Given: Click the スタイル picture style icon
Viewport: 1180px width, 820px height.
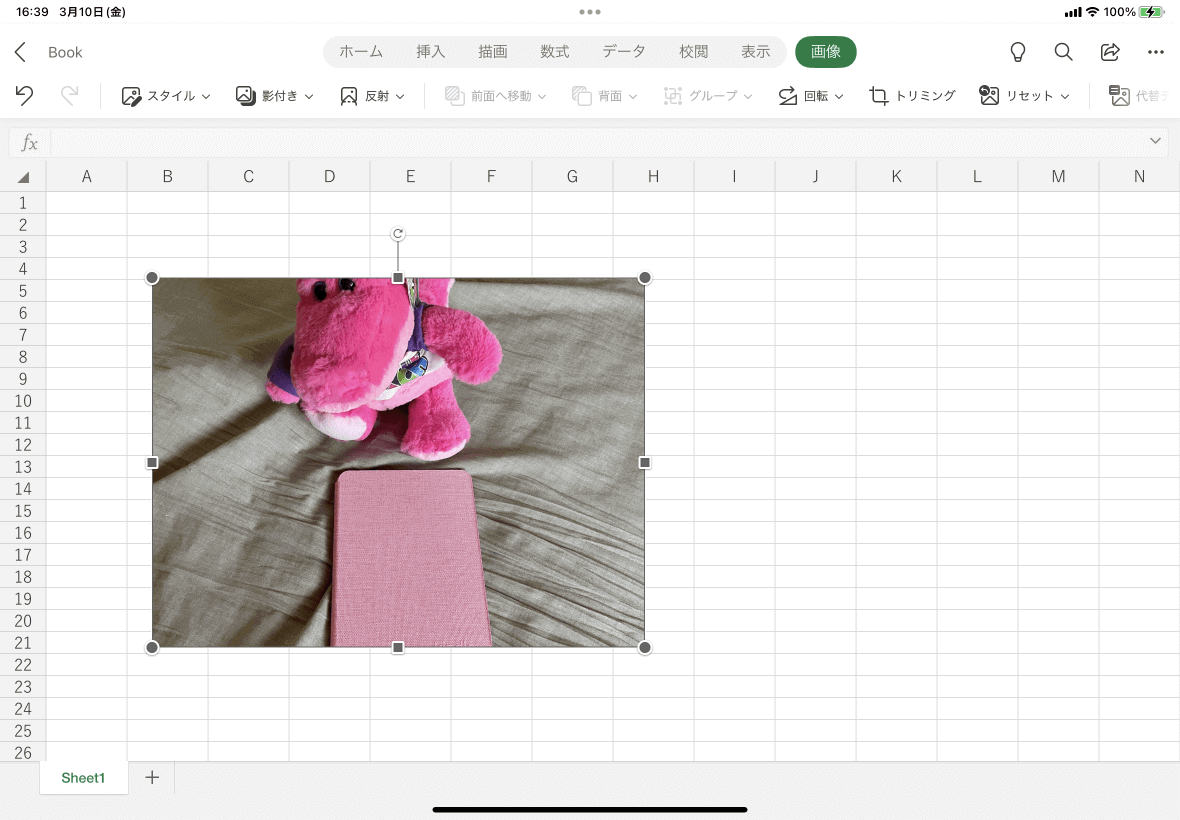Looking at the screenshot, I should pos(131,96).
